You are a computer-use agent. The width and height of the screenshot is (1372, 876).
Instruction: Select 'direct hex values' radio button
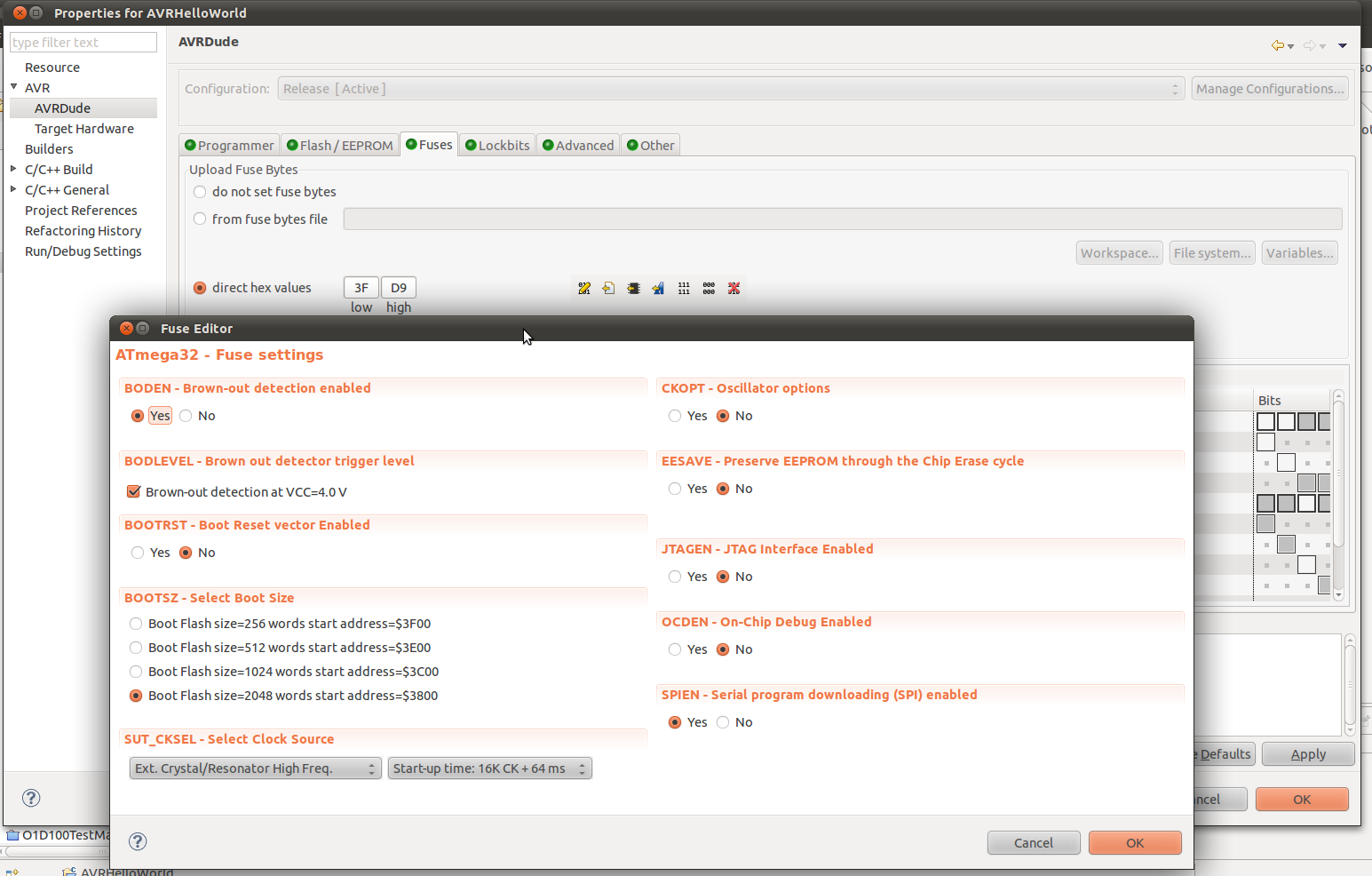point(200,288)
